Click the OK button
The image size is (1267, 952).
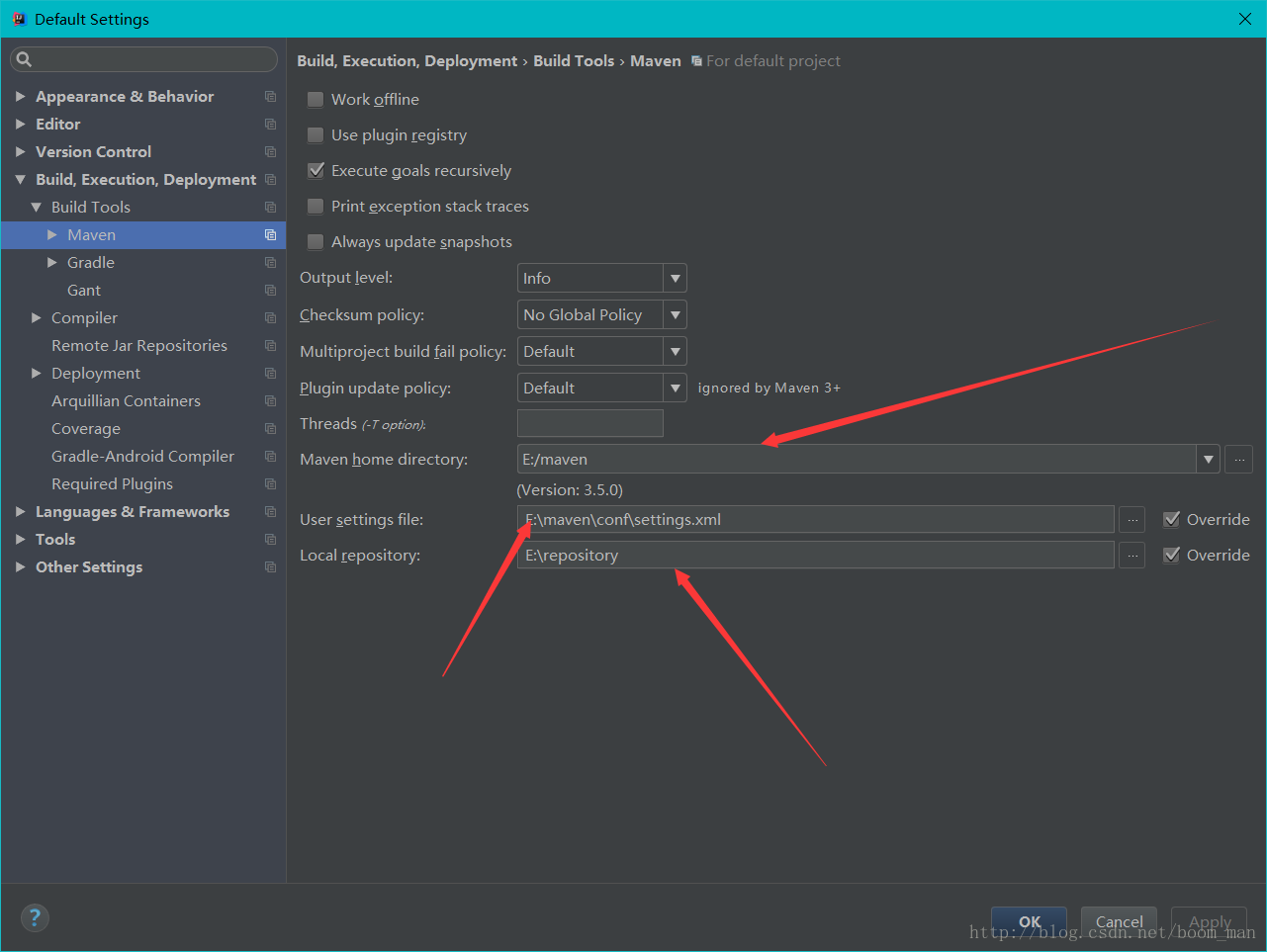coord(1030,921)
